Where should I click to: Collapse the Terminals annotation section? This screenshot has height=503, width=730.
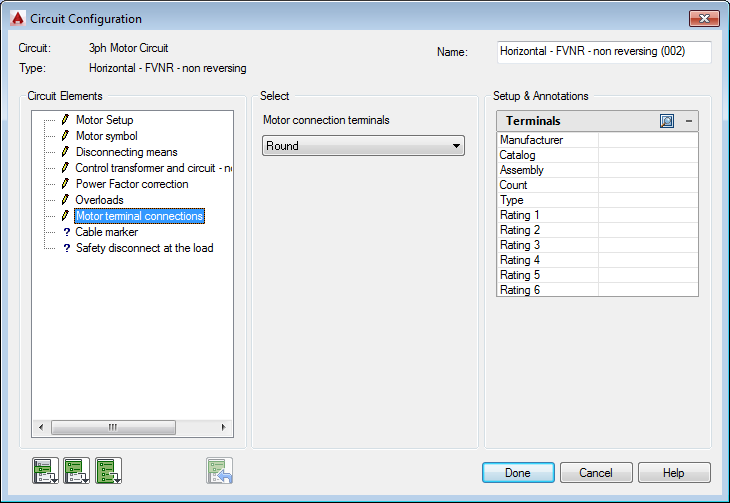(x=688, y=121)
